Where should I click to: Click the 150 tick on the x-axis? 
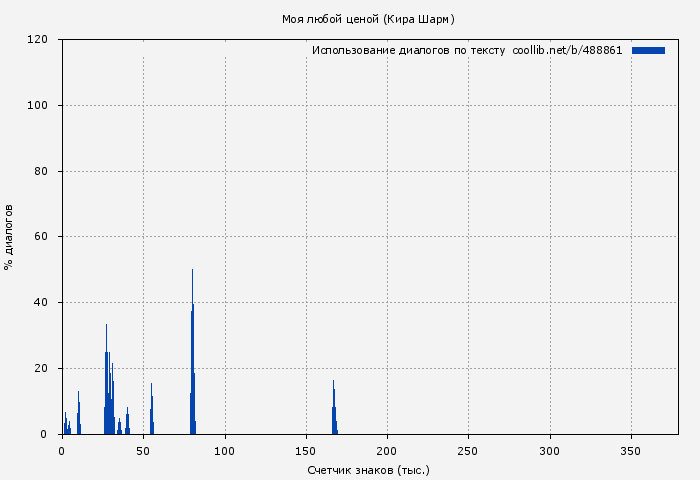306,451
